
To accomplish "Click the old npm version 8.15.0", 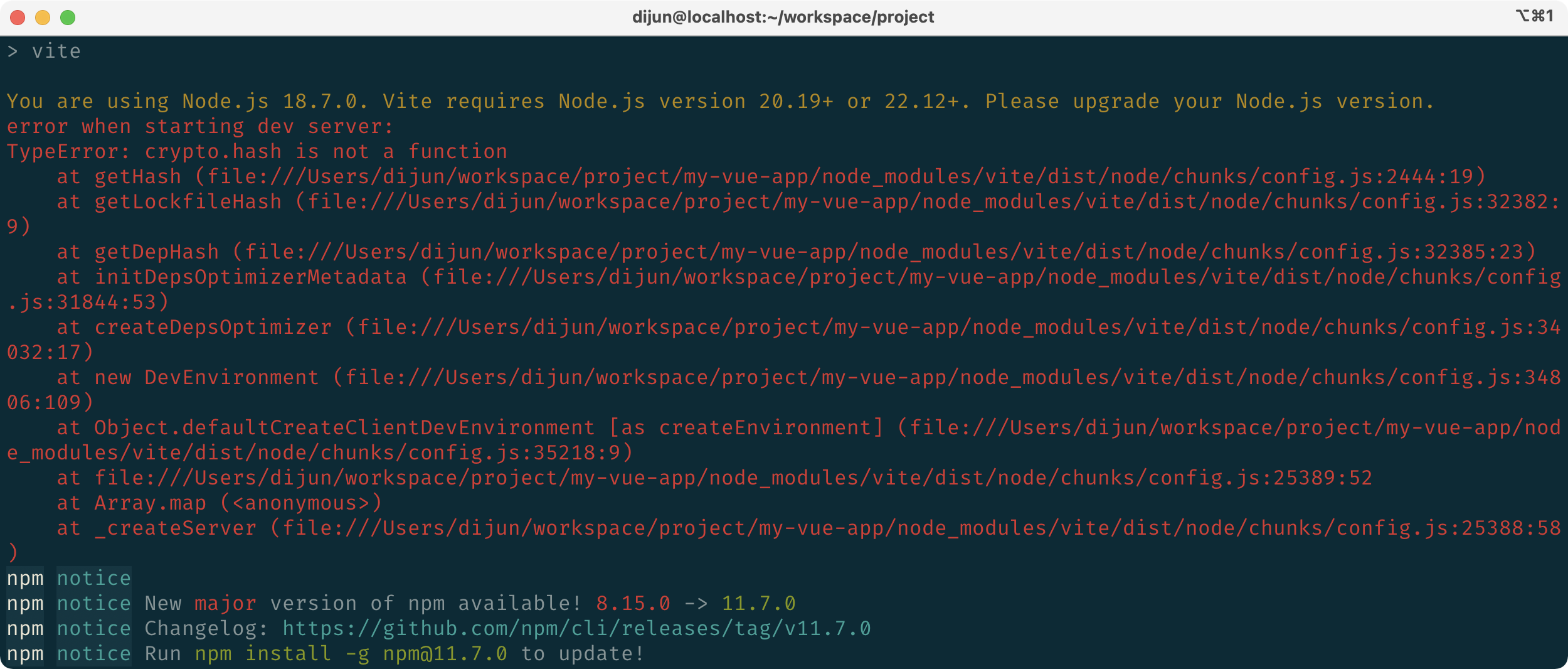I will click(633, 604).
